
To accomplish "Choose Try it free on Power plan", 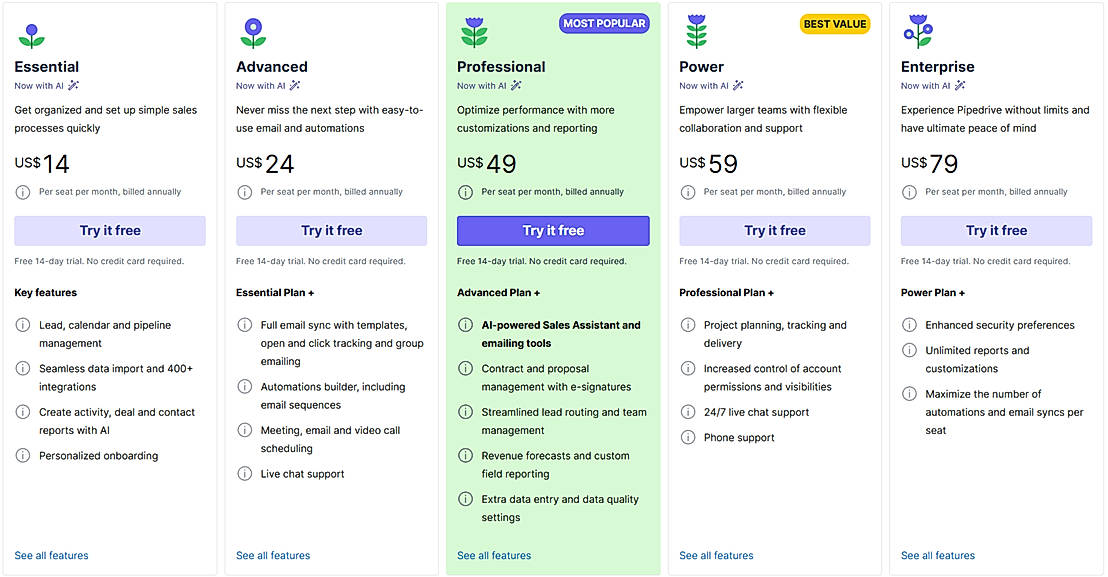I will [774, 231].
